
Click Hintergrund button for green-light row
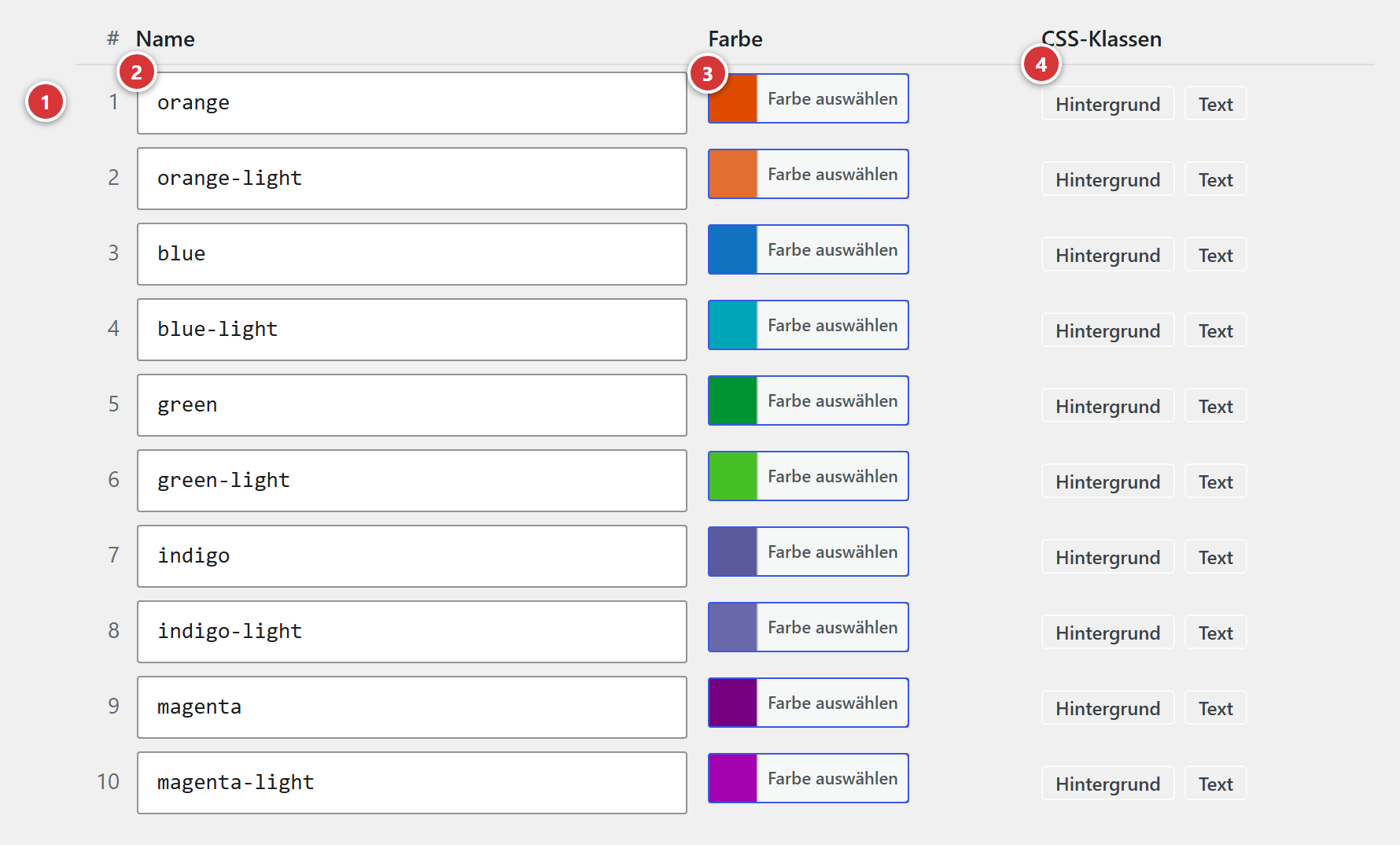pos(1107,481)
